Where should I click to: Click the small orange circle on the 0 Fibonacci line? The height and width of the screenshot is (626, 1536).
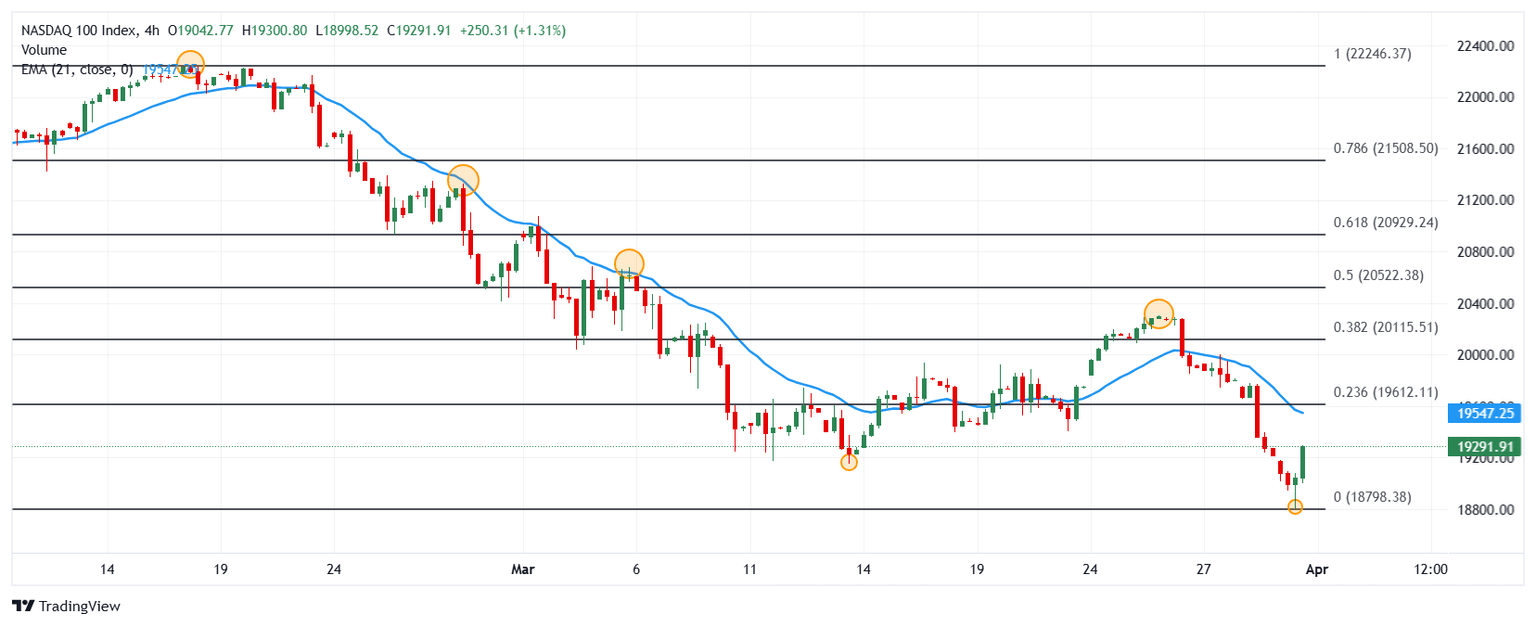point(1295,507)
